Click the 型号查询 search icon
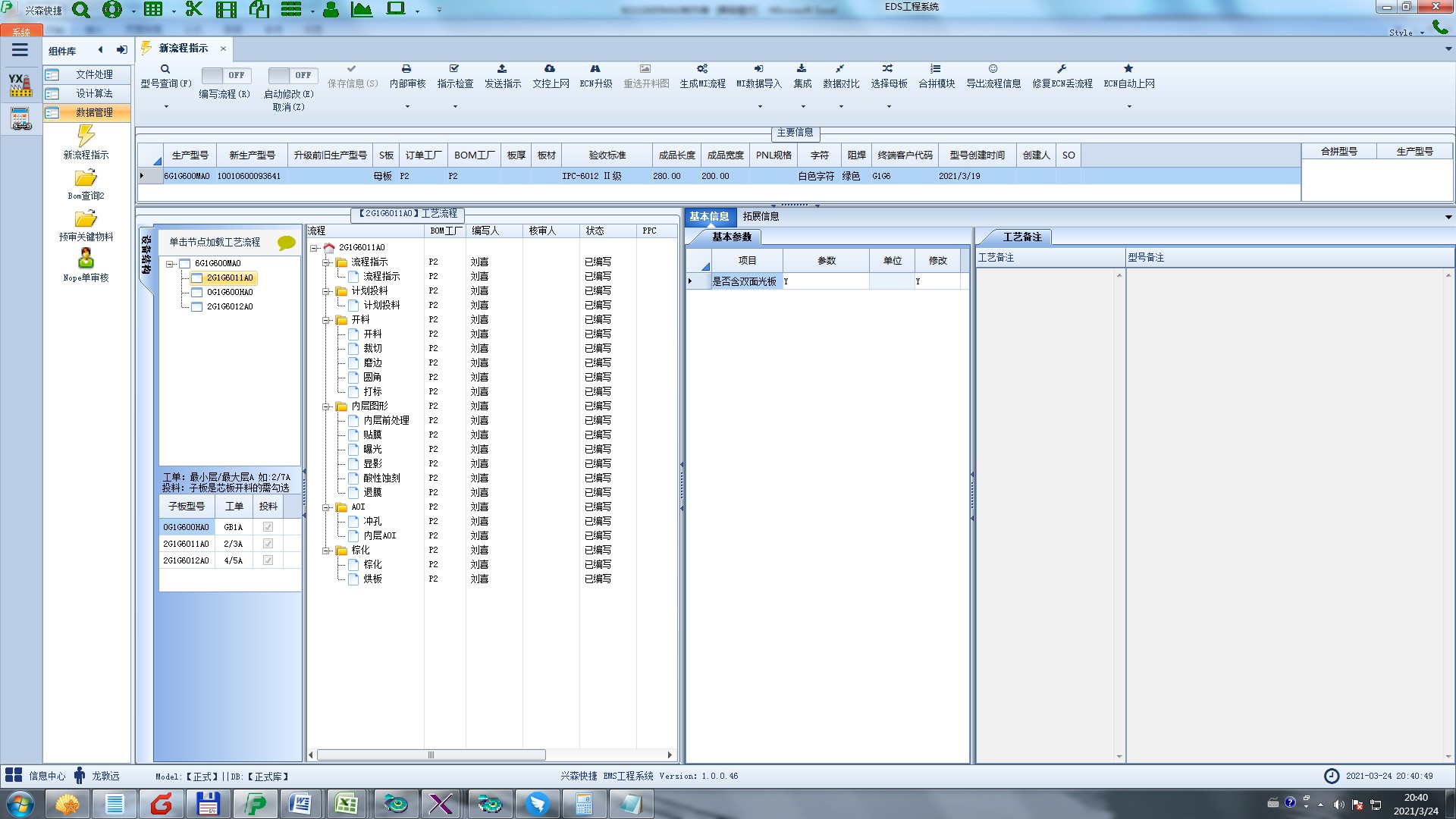 tap(165, 69)
